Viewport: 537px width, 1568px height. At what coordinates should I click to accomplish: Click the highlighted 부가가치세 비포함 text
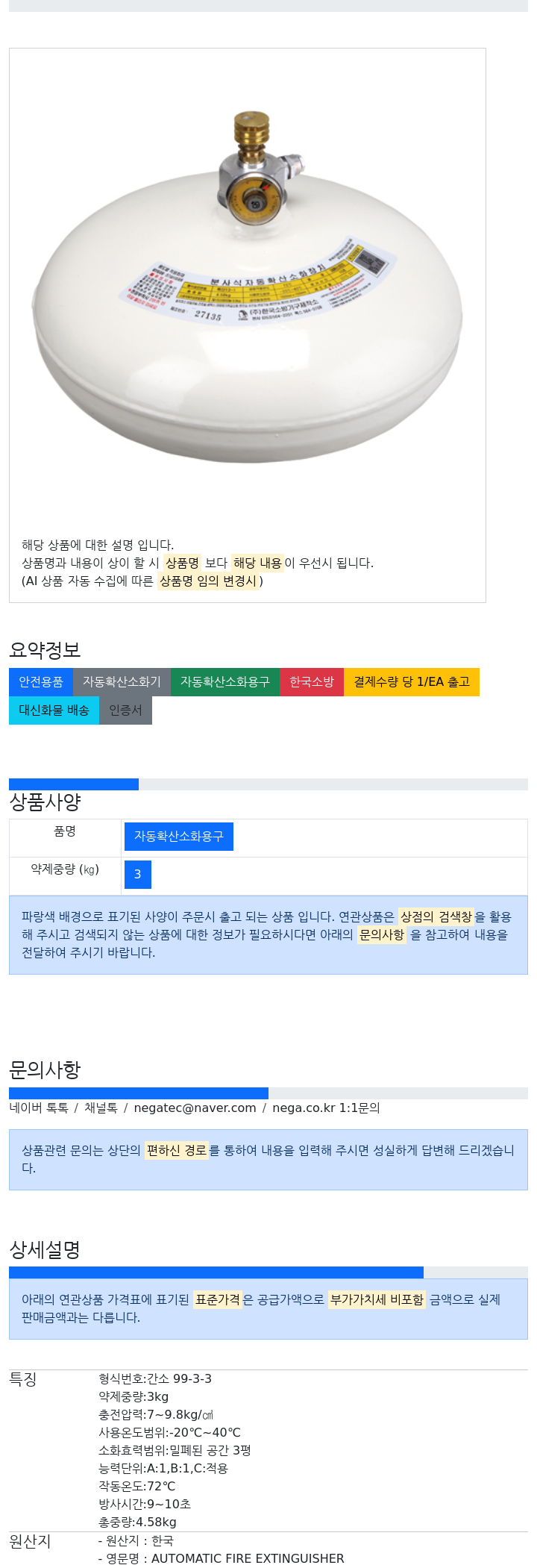tap(377, 1299)
